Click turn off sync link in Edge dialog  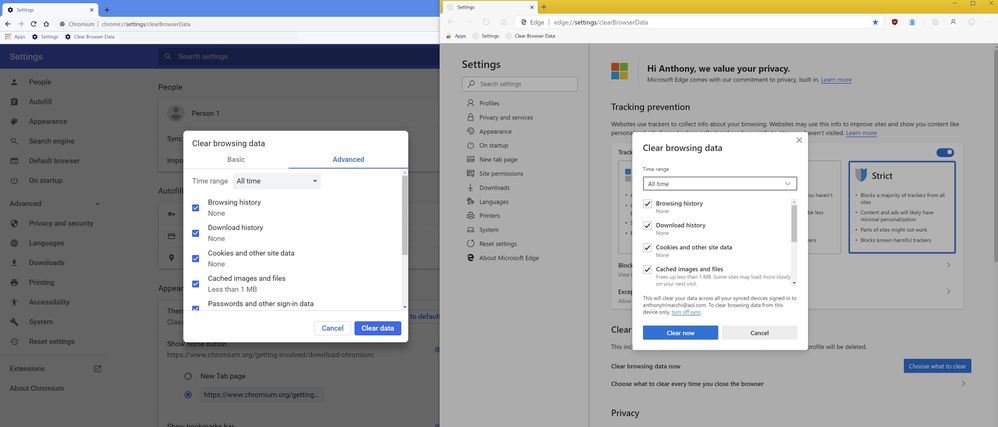click(x=685, y=312)
